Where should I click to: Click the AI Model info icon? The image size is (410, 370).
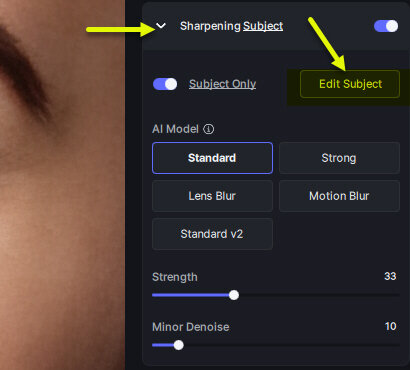tap(209, 129)
